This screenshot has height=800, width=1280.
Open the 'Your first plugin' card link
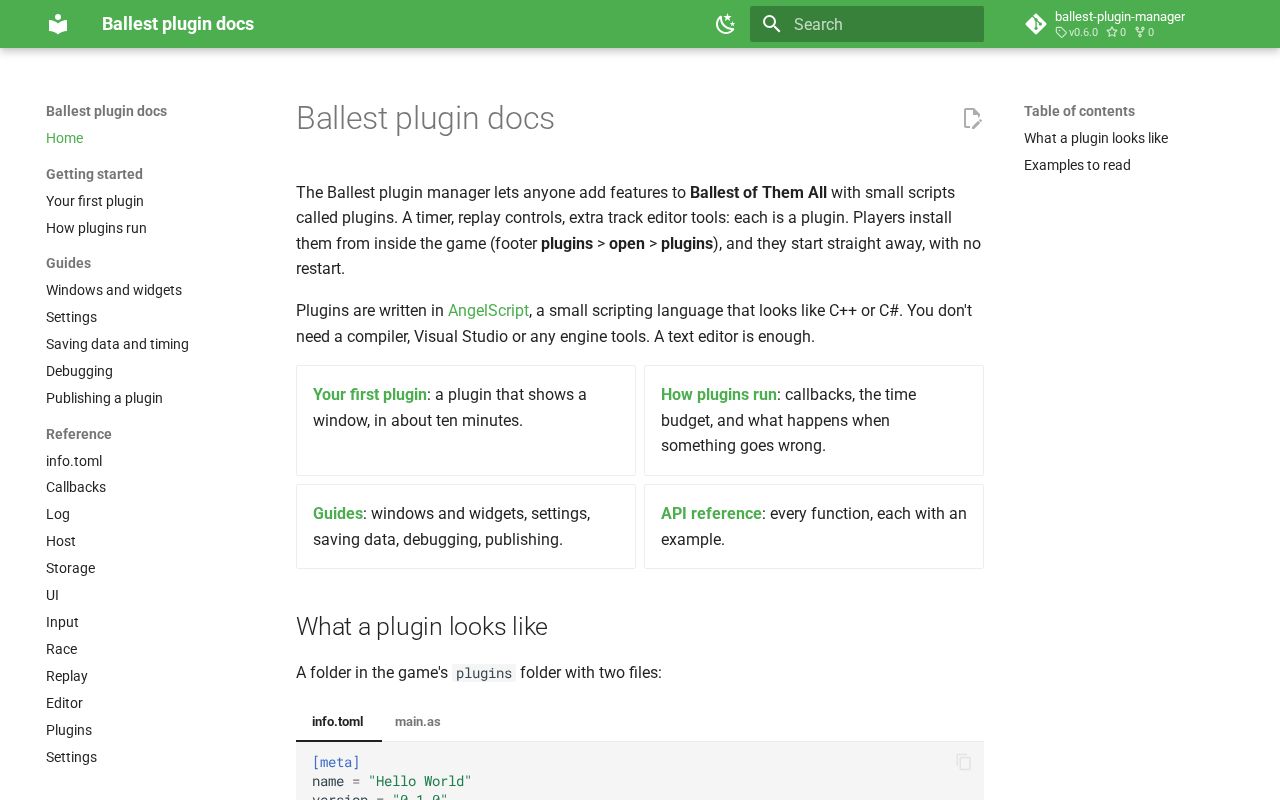pos(370,394)
